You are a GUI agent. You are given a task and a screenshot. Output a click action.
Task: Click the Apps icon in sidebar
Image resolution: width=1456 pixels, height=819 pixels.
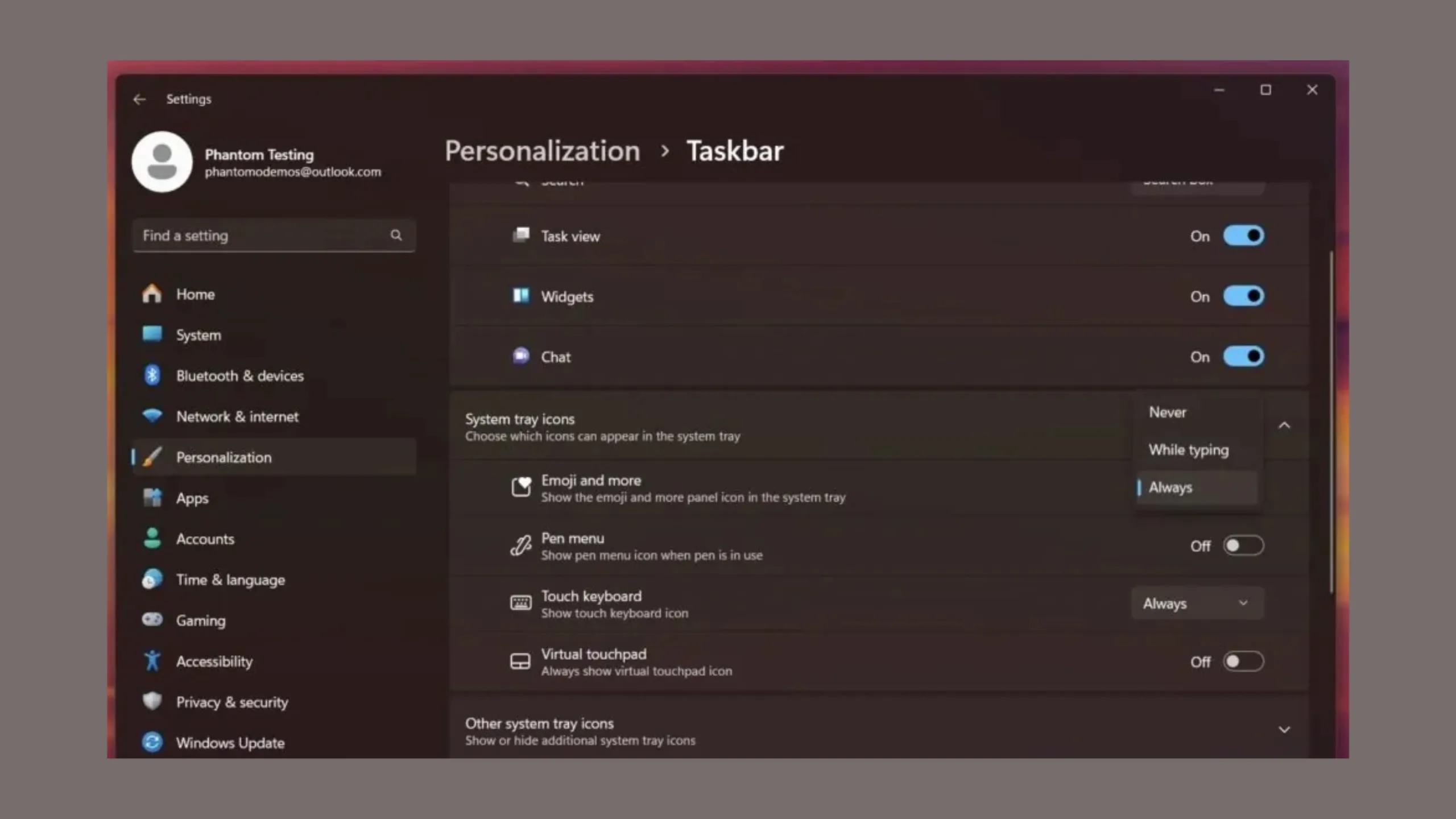point(152,498)
